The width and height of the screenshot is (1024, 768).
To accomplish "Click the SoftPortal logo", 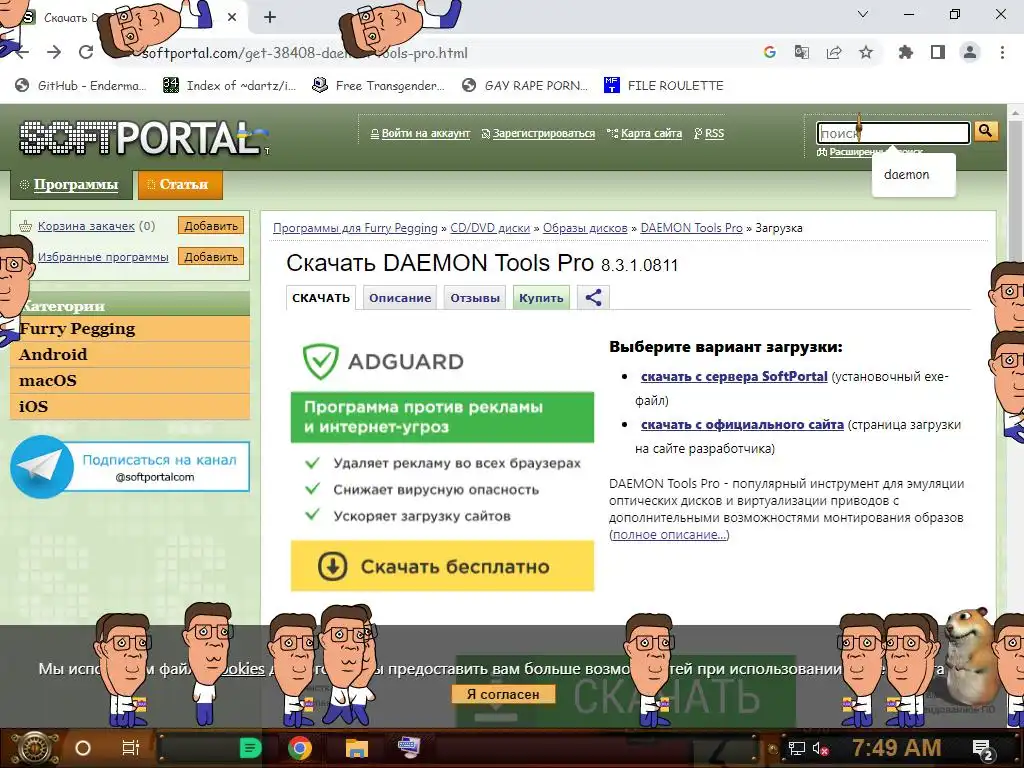I will click(x=143, y=138).
